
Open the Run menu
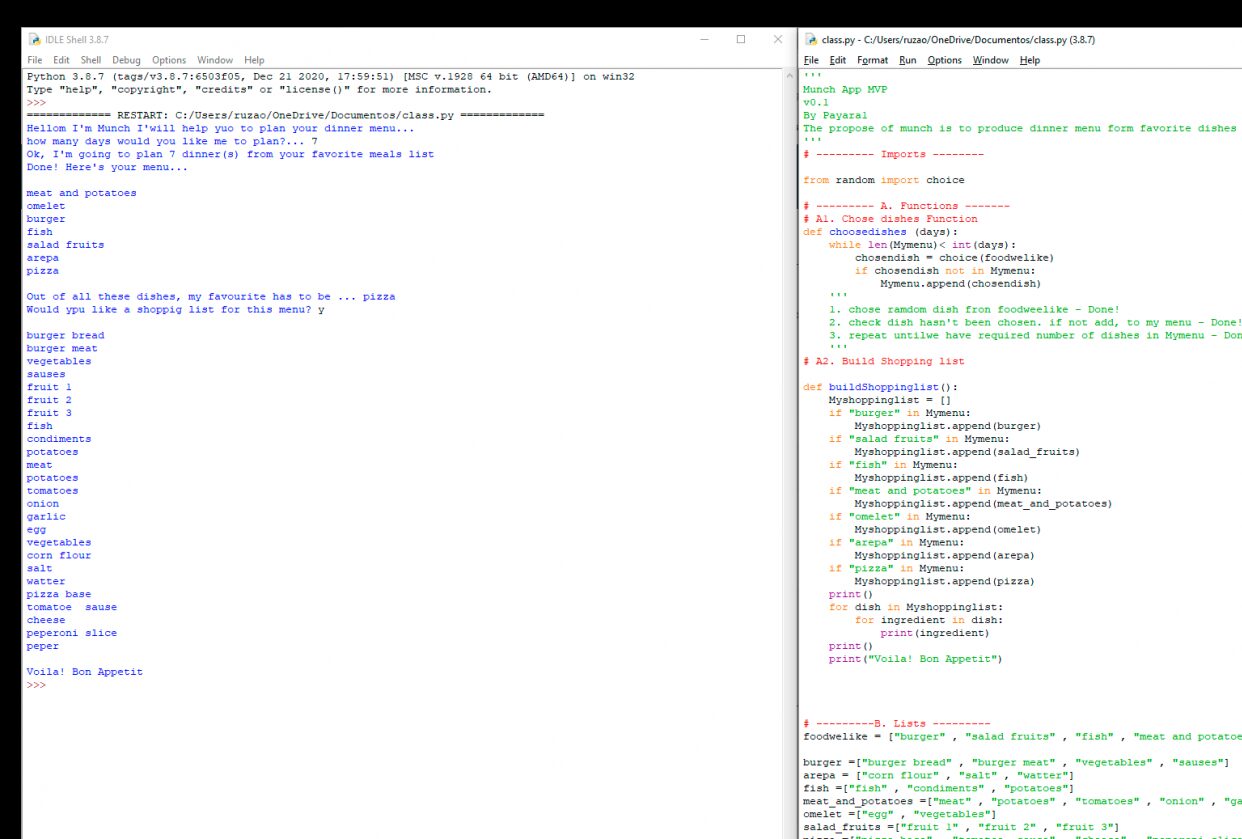pyautogui.click(x=907, y=60)
